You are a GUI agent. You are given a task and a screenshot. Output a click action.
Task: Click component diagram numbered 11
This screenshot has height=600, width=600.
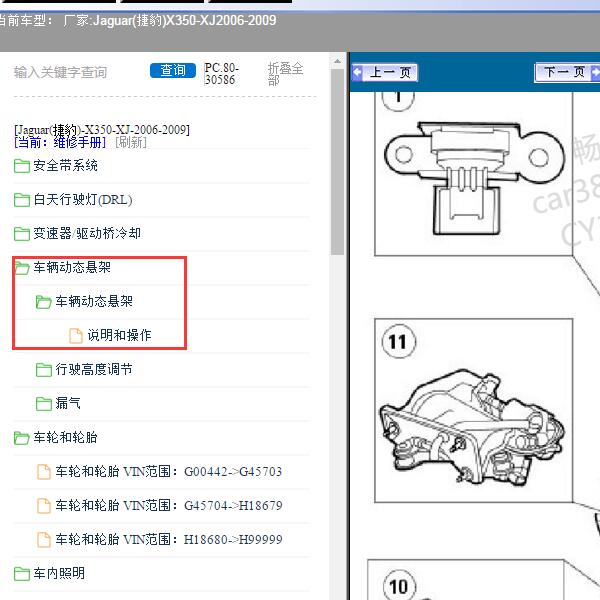click(473, 410)
